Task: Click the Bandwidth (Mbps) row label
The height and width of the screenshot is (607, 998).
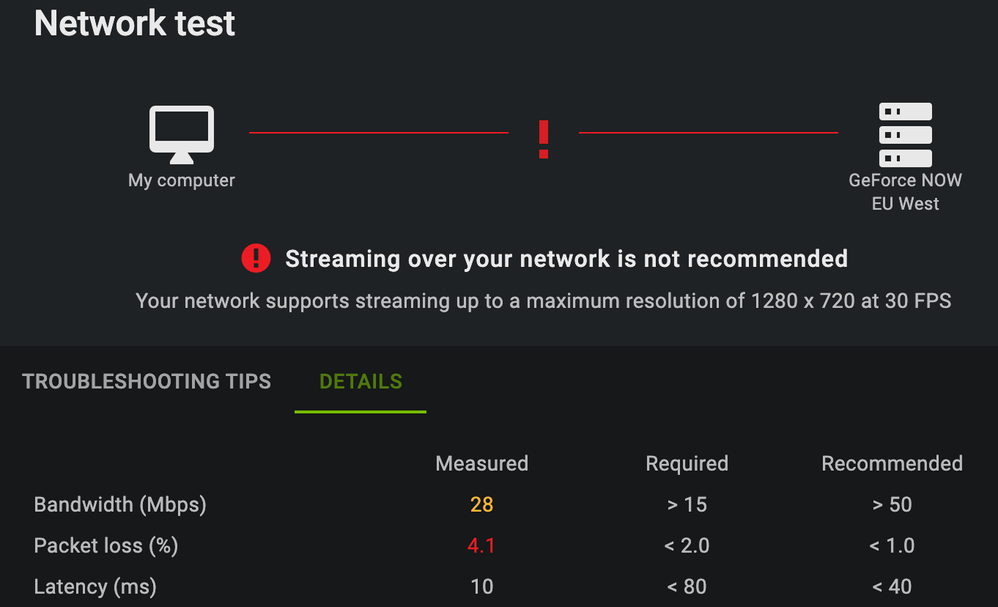Action: tap(120, 504)
